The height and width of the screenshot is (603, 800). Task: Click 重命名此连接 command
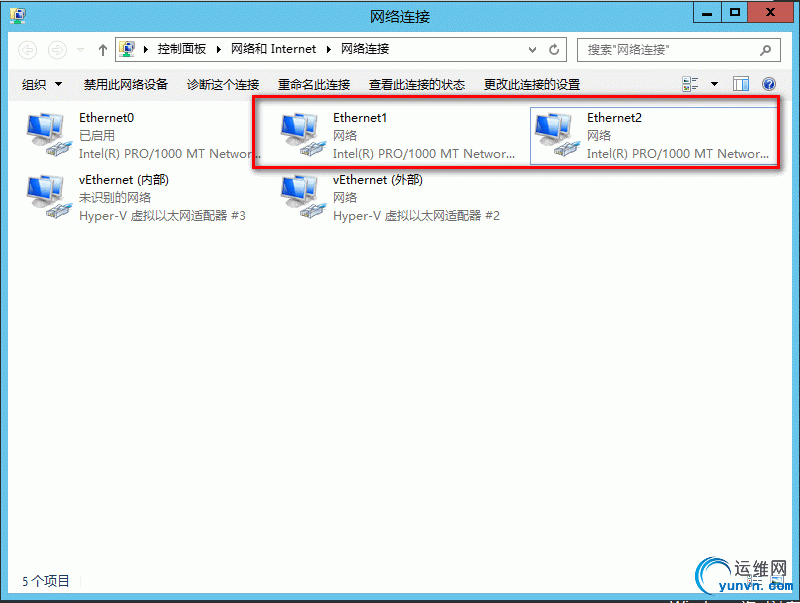click(x=314, y=84)
